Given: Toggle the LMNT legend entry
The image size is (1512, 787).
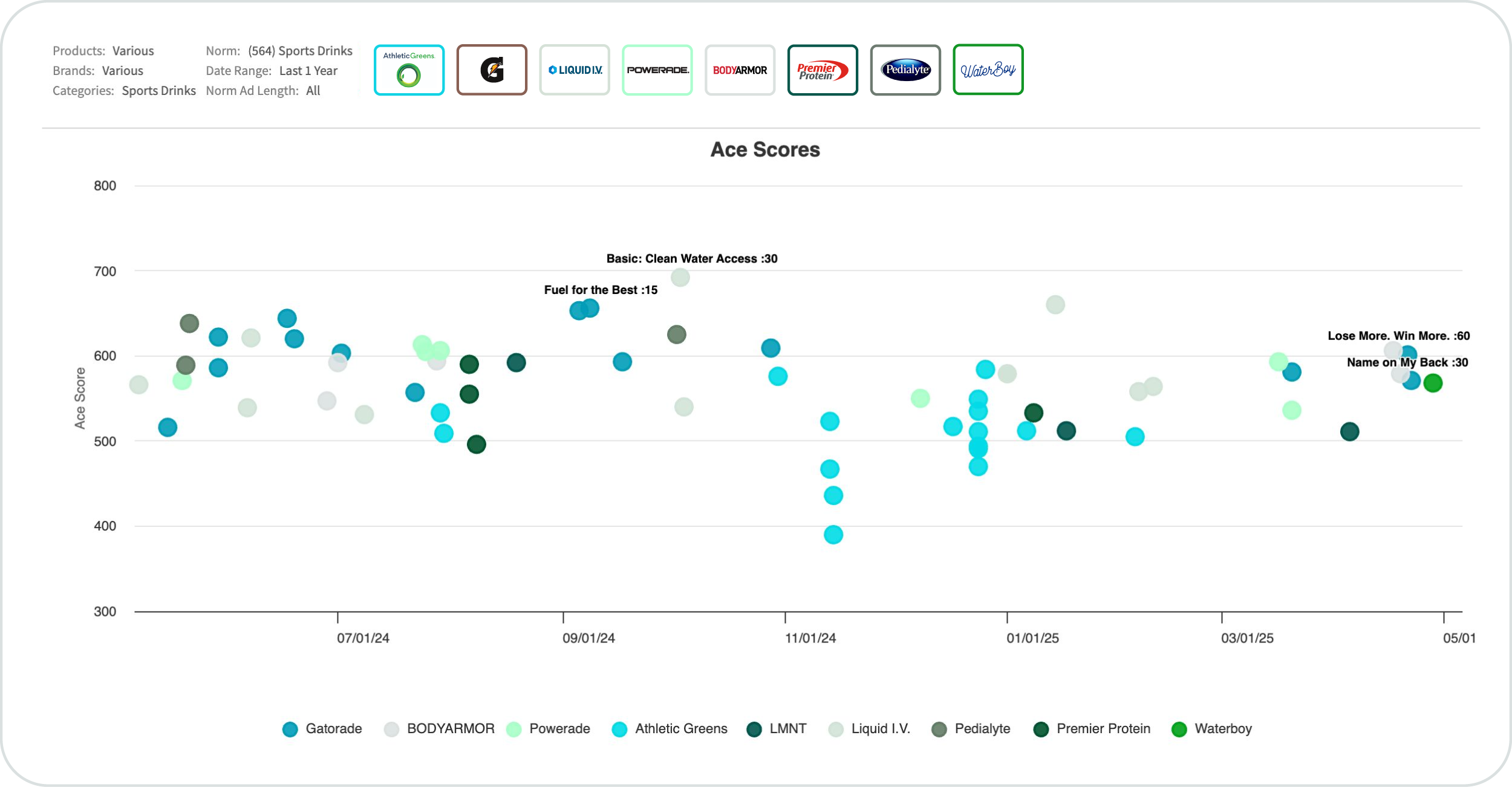Looking at the screenshot, I should 777,729.
